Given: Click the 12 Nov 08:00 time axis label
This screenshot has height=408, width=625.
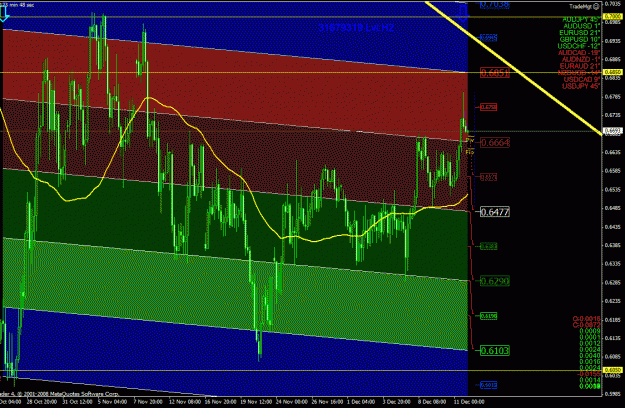Looking at the screenshot, I should tap(185, 402).
